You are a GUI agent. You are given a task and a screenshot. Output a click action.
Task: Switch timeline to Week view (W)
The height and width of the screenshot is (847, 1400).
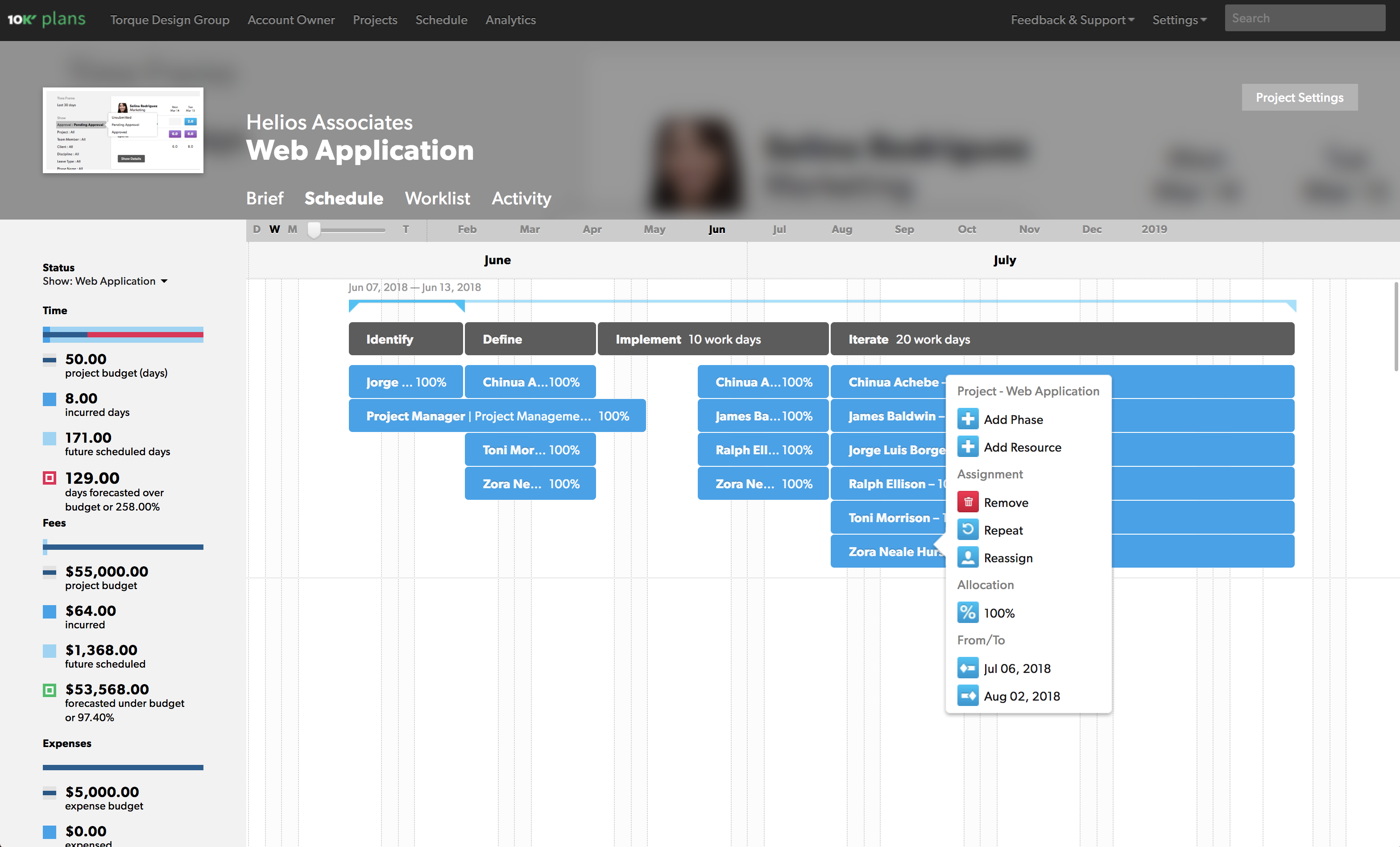pos(274,229)
